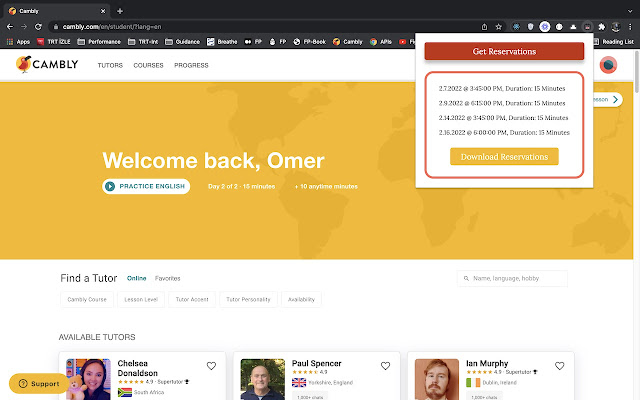Screen dimensions: 640x400
Task: Open the PROGRESS menu item
Action: point(191,65)
